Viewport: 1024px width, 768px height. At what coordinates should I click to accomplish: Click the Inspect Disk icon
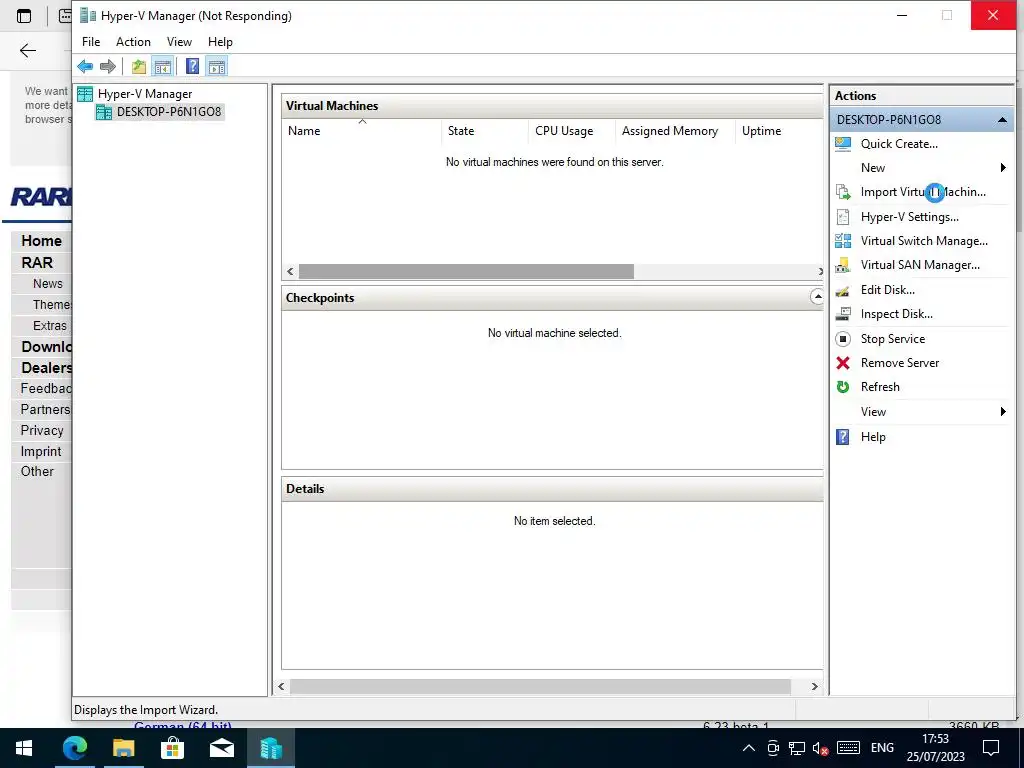[x=843, y=314]
